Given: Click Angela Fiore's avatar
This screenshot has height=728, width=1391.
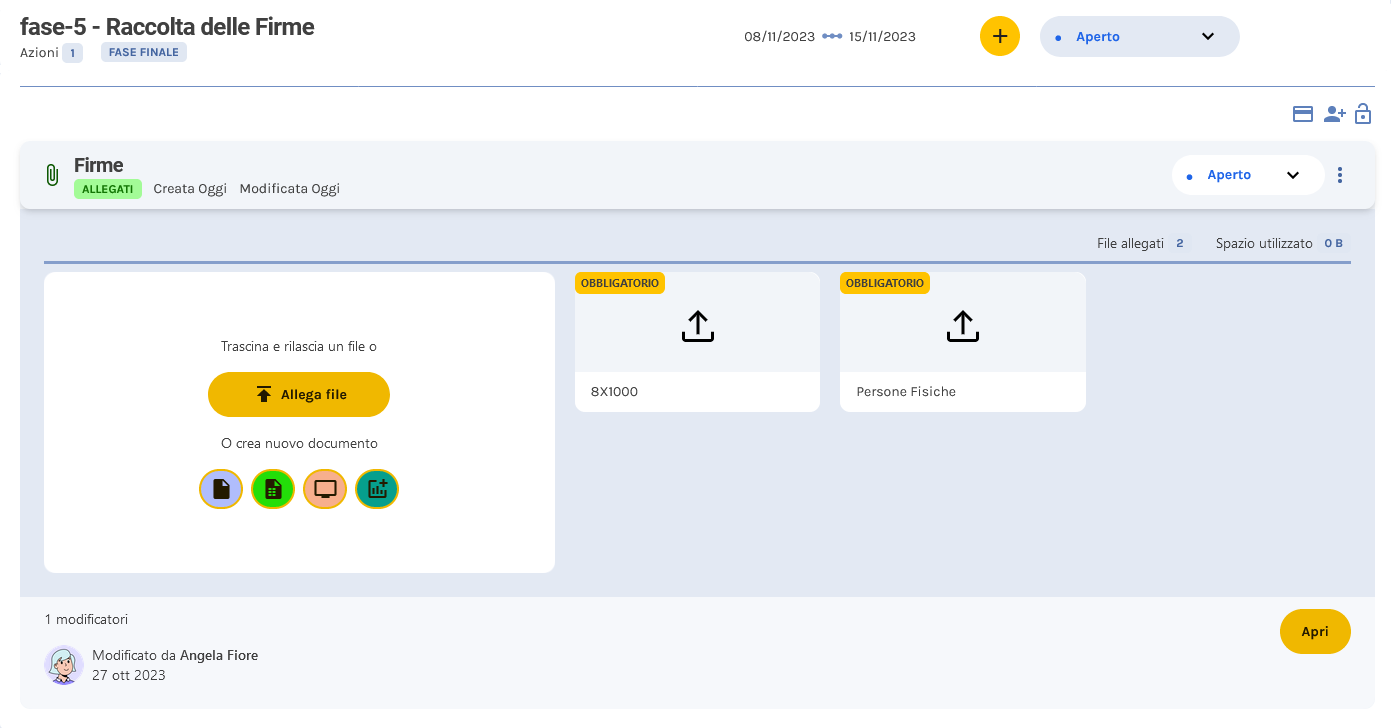Looking at the screenshot, I should (x=64, y=665).
